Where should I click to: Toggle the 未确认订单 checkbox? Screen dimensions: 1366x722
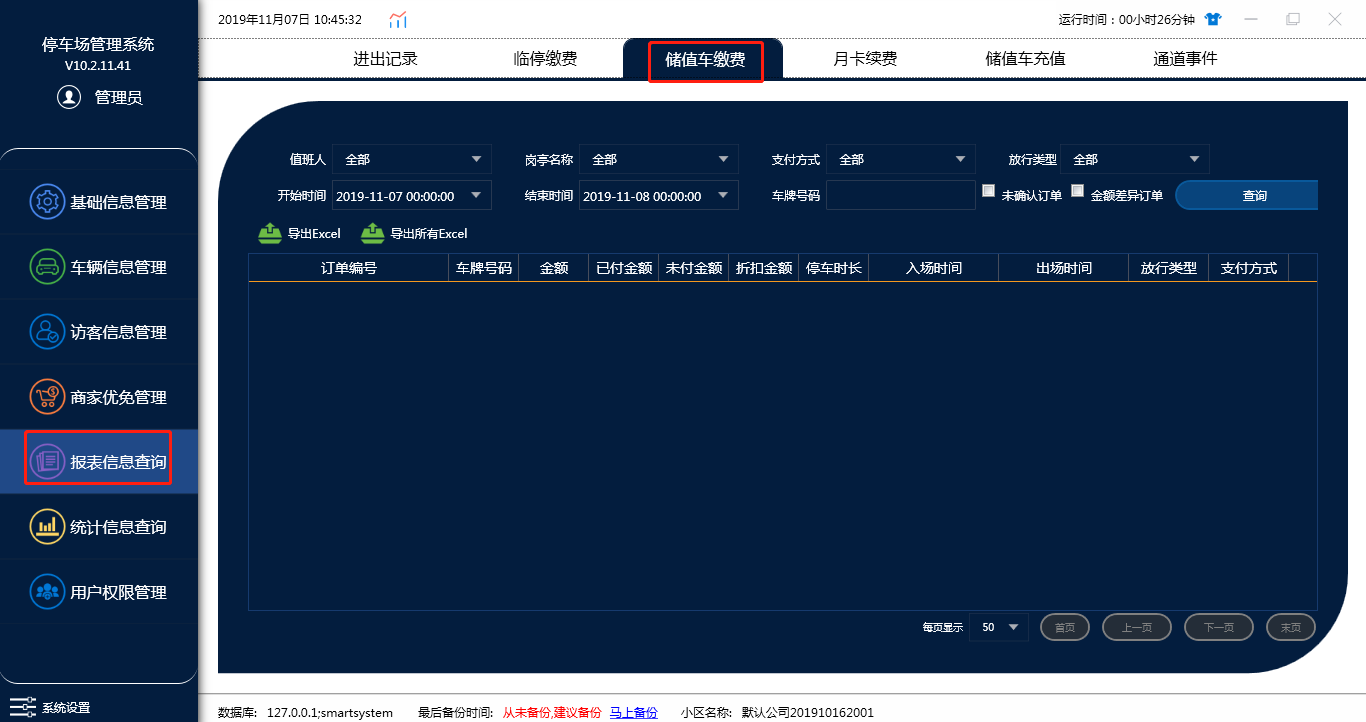point(988,191)
